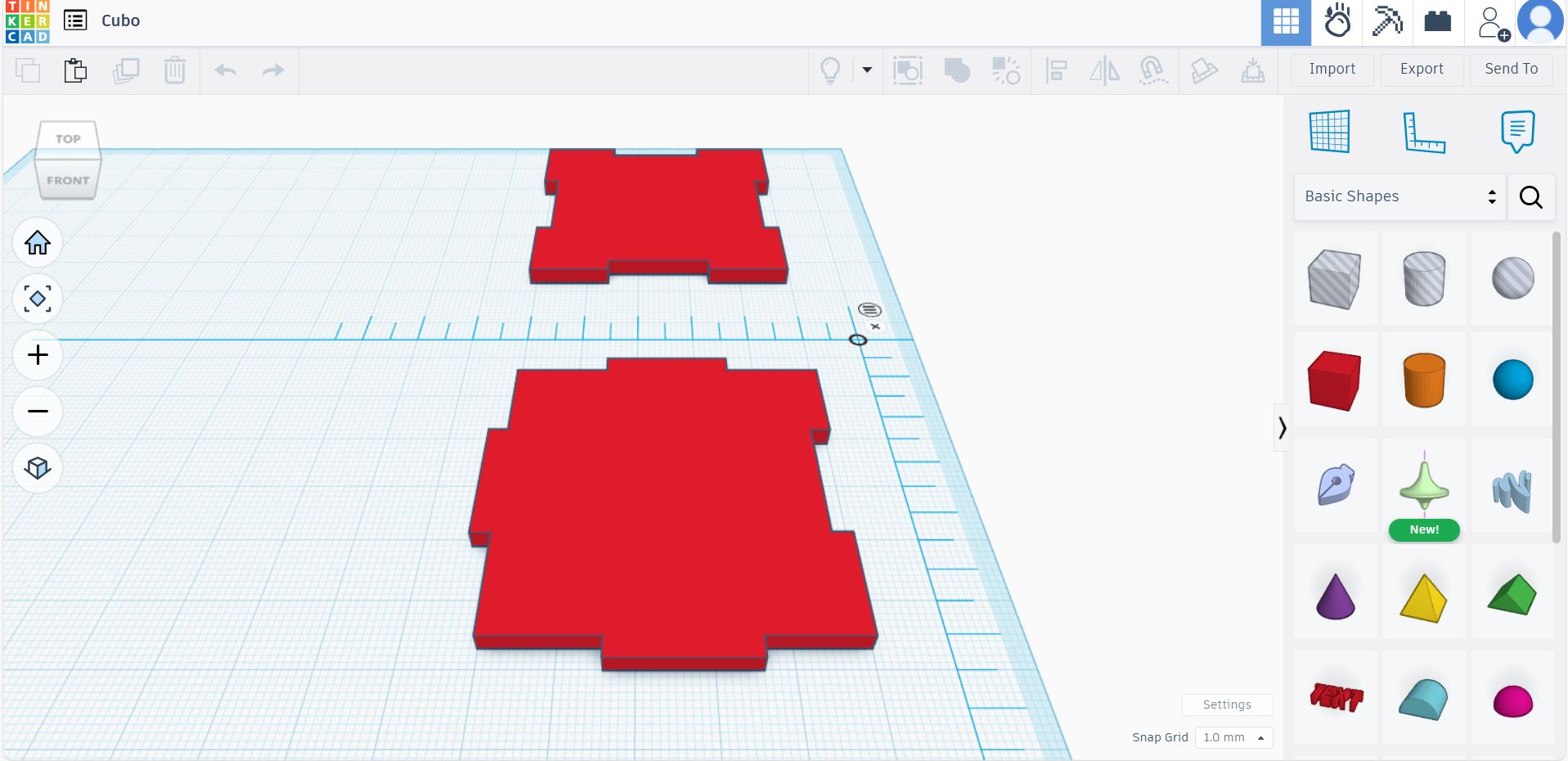The height and width of the screenshot is (761, 1568).
Task: Enable the Notes annotation tool
Action: pyautogui.click(x=1517, y=131)
